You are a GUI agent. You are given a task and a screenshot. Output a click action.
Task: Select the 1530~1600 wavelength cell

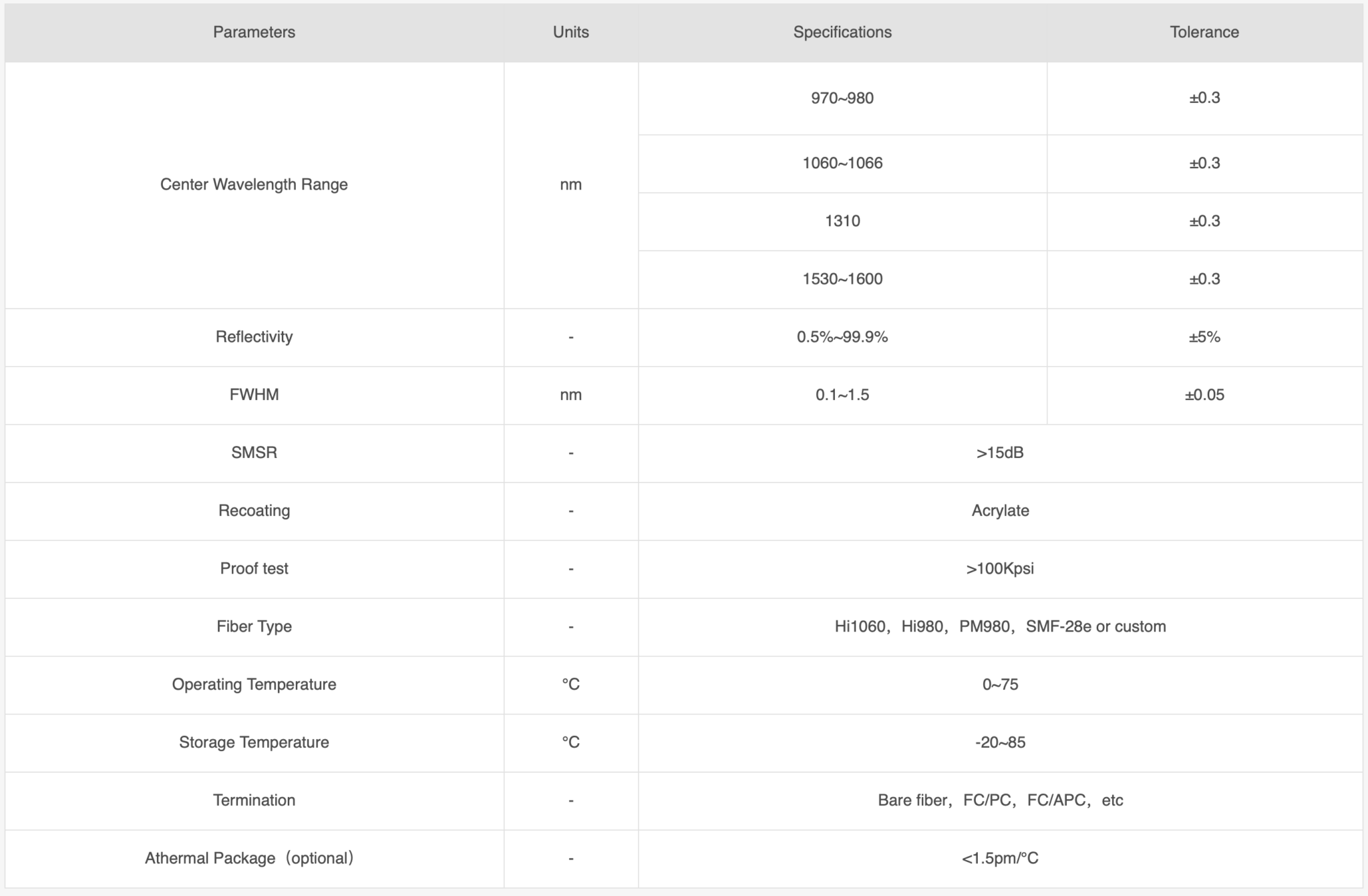[842, 279]
